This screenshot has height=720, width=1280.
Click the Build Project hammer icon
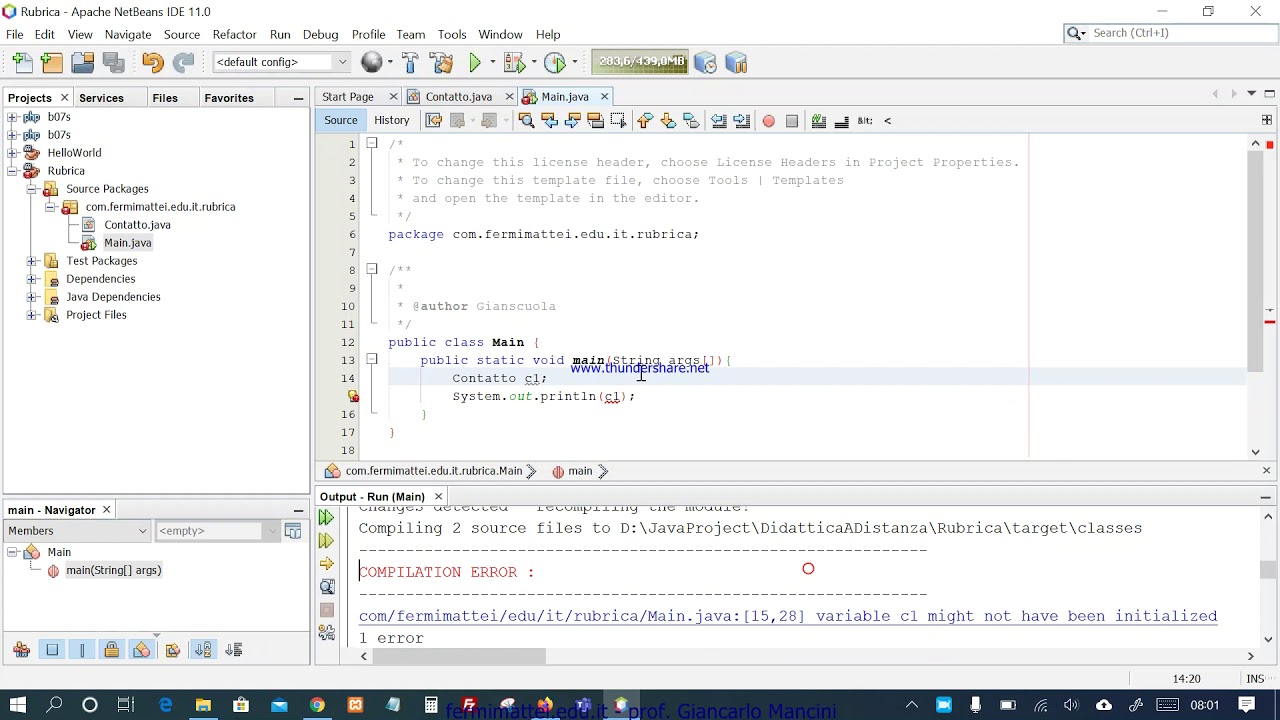(x=410, y=62)
